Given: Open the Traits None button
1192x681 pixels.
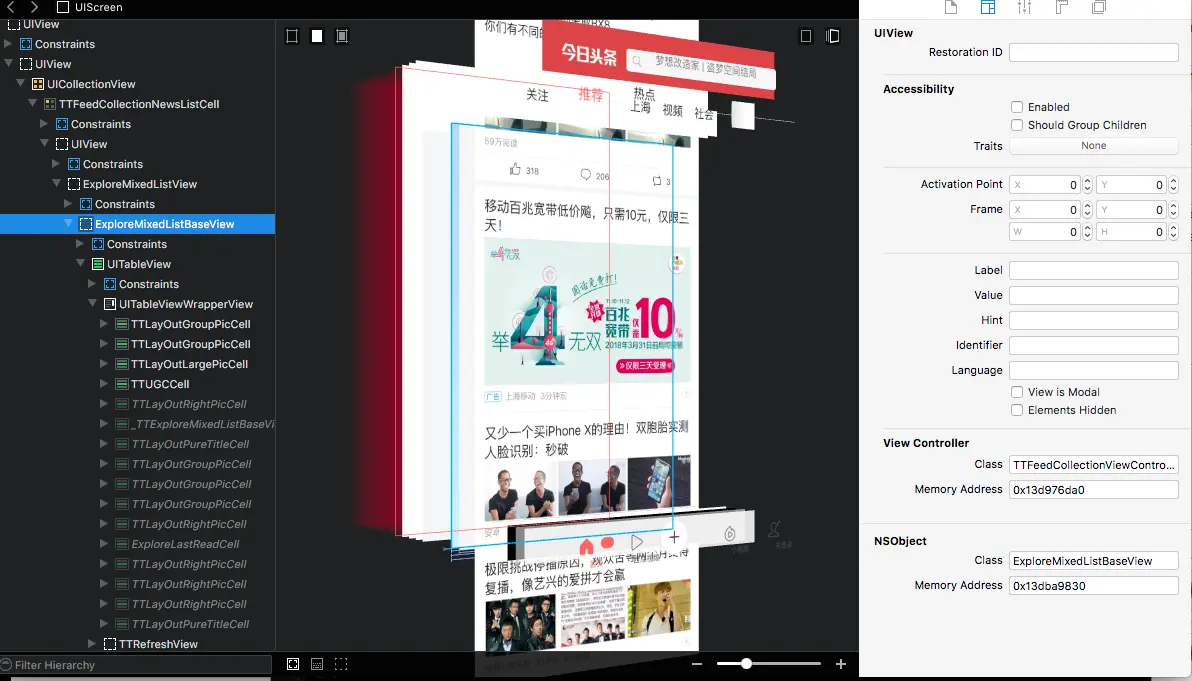Looking at the screenshot, I should click(1093, 145).
